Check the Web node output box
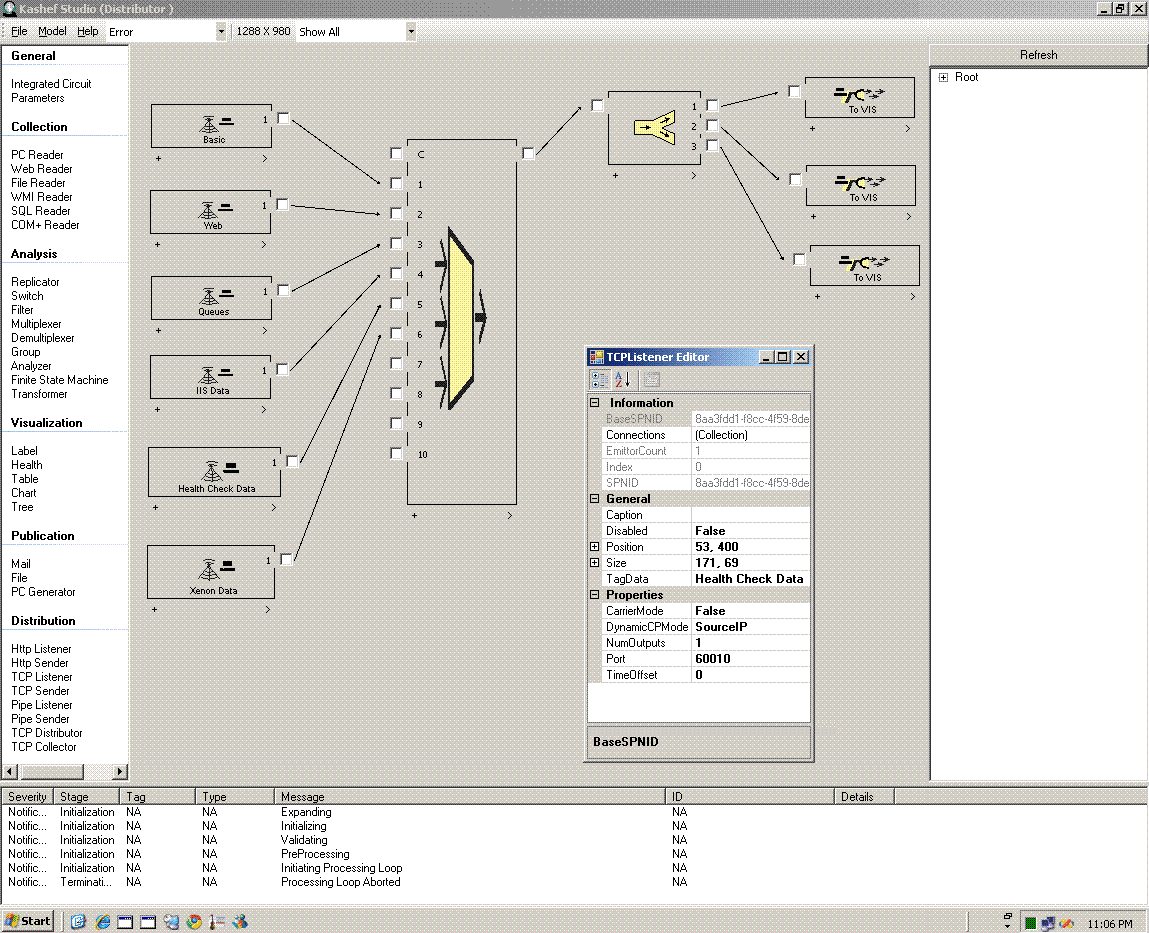 tap(283, 205)
